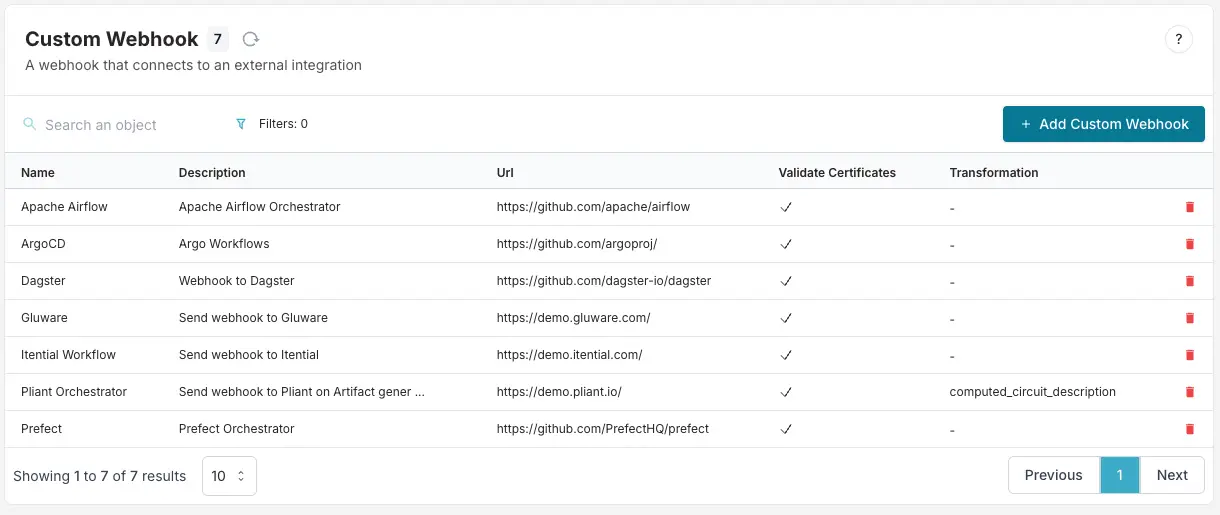The image size is (1220, 515).
Task: Click the Add Custom Webhook button
Action: click(1103, 124)
